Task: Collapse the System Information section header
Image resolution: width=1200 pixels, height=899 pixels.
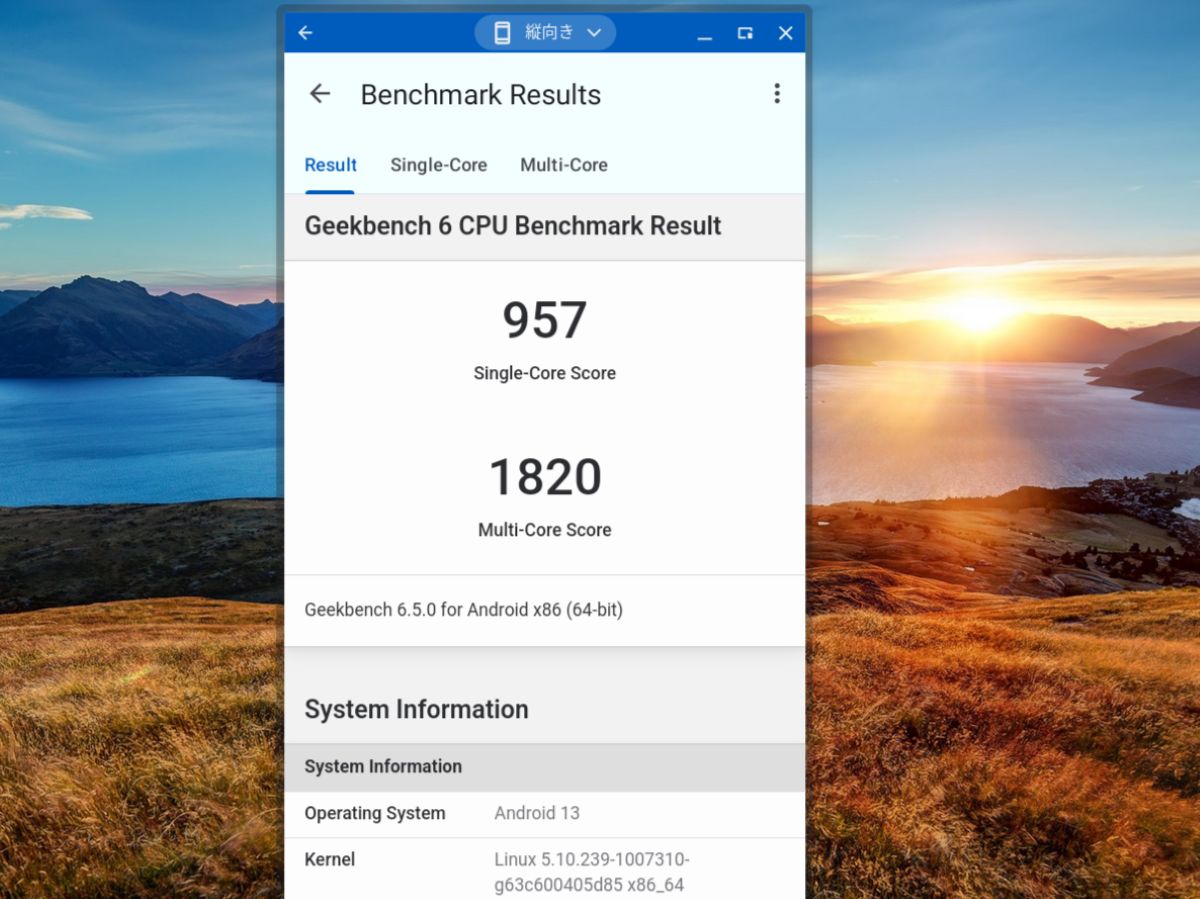Action: click(x=417, y=709)
